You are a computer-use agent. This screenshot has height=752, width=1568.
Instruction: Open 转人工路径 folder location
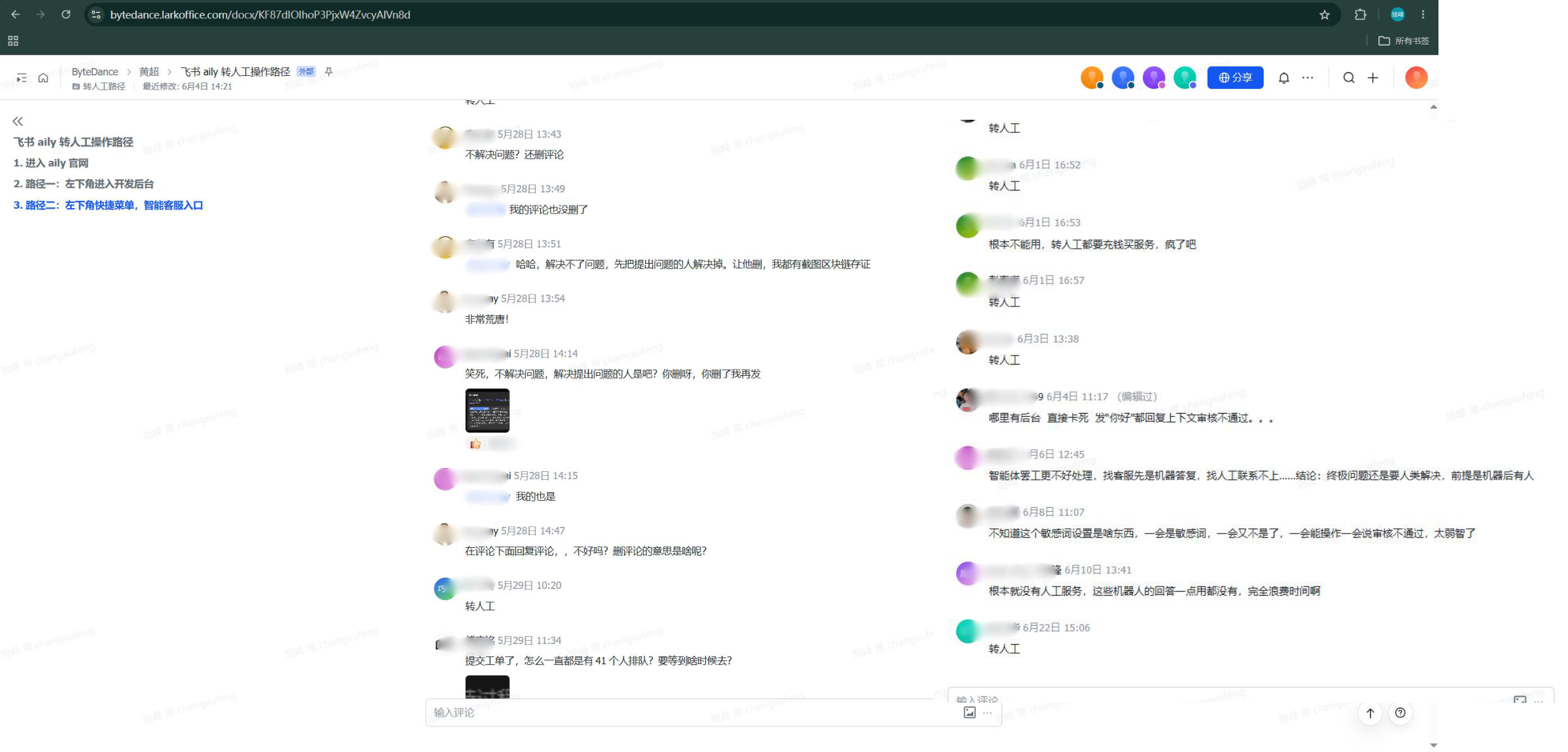[99, 86]
